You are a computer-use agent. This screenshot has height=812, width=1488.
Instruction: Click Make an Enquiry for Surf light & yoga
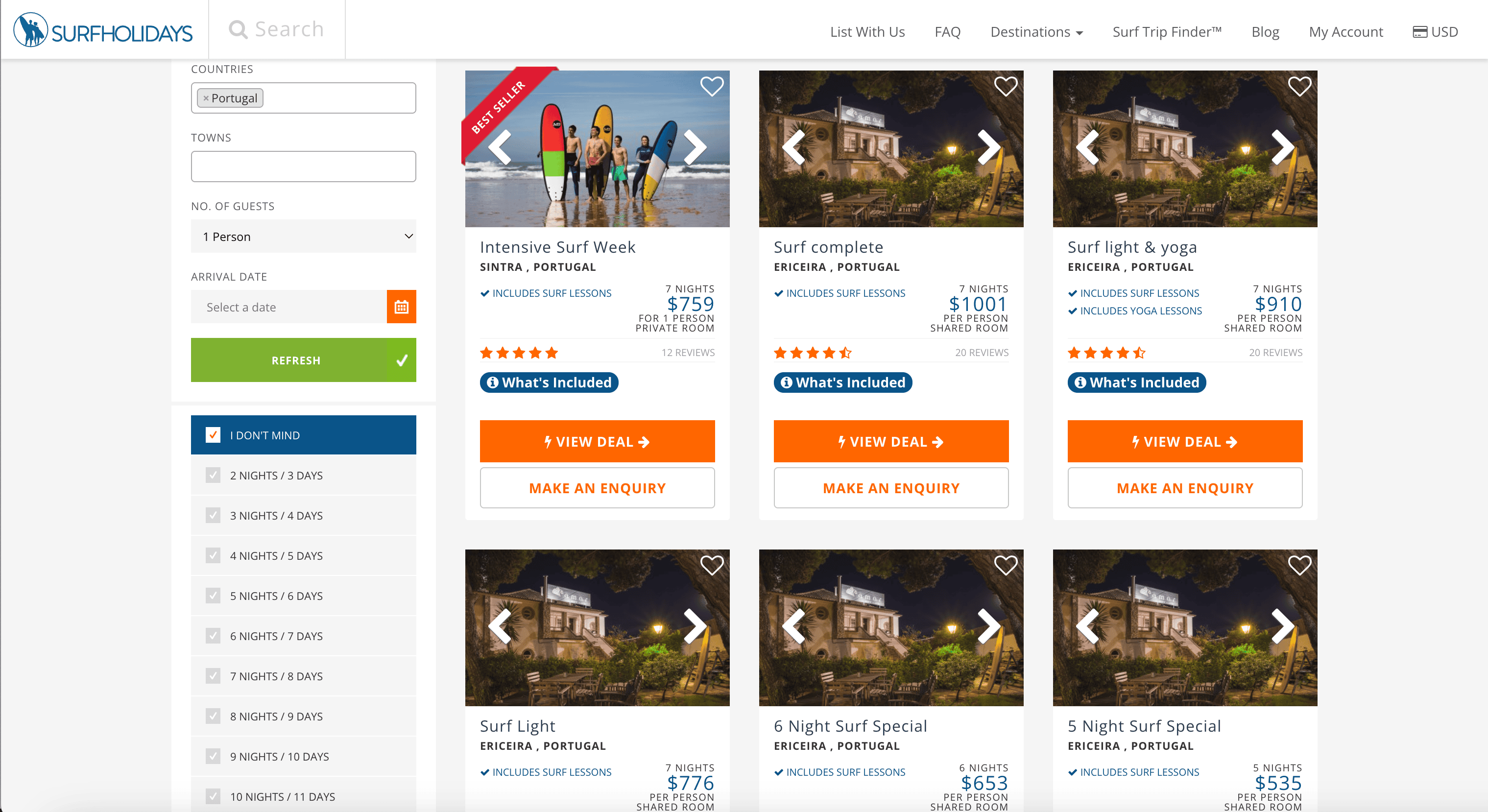pos(1184,488)
